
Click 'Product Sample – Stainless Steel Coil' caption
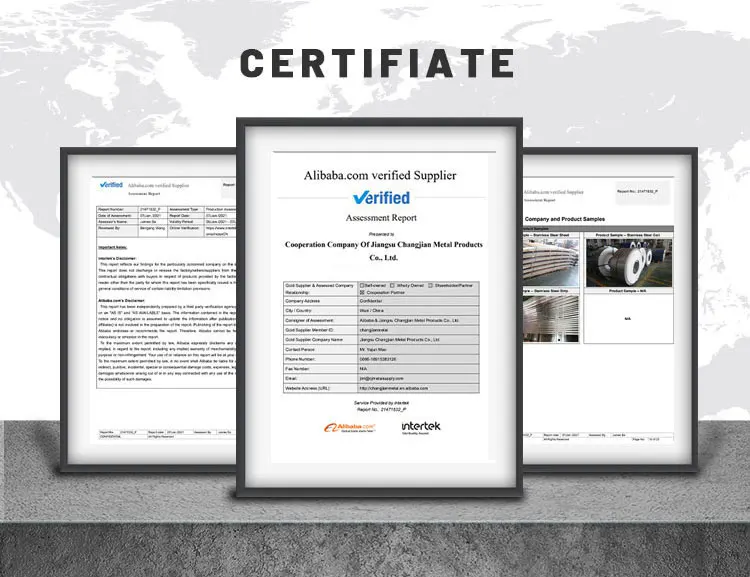(628, 235)
